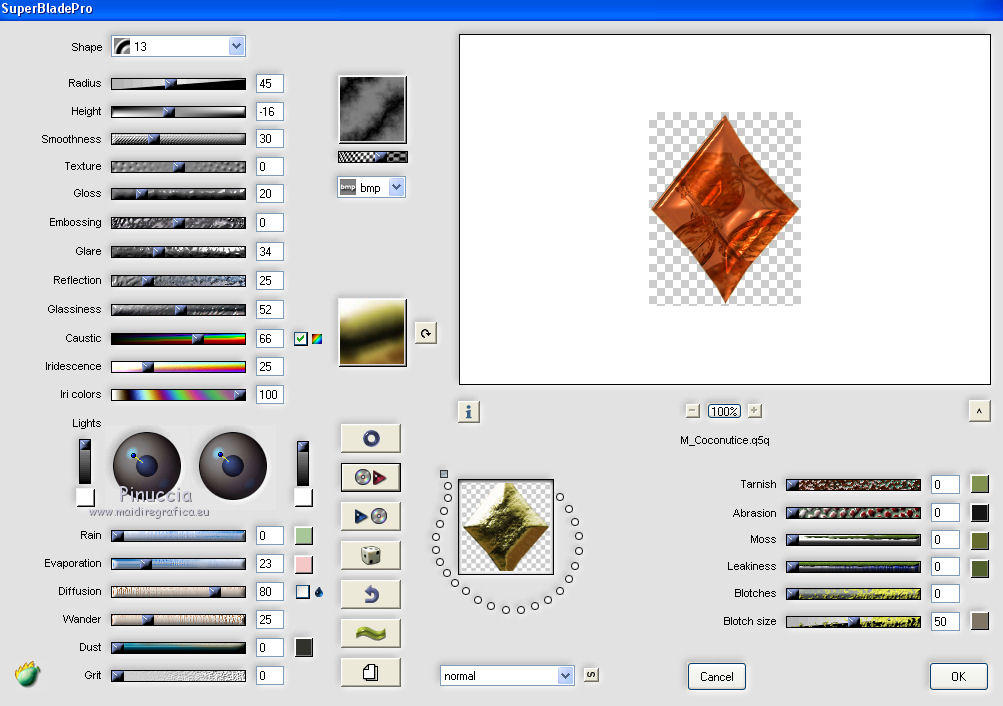Click the Cancel button
The width and height of the screenshot is (1003, 706).
[716, 676]
